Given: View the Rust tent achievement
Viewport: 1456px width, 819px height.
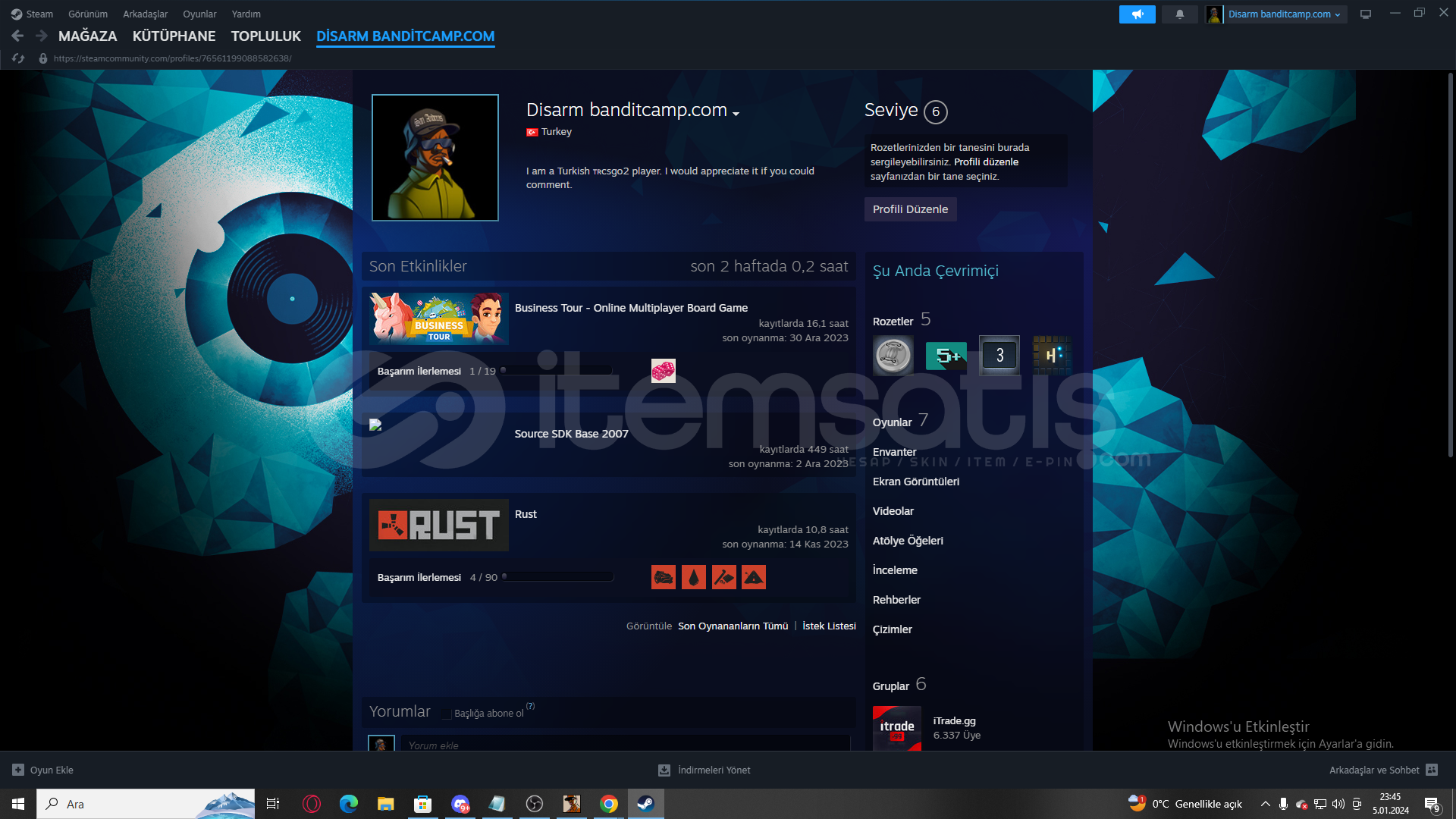Looking at the screenshot, I should [x=754, y=577].
